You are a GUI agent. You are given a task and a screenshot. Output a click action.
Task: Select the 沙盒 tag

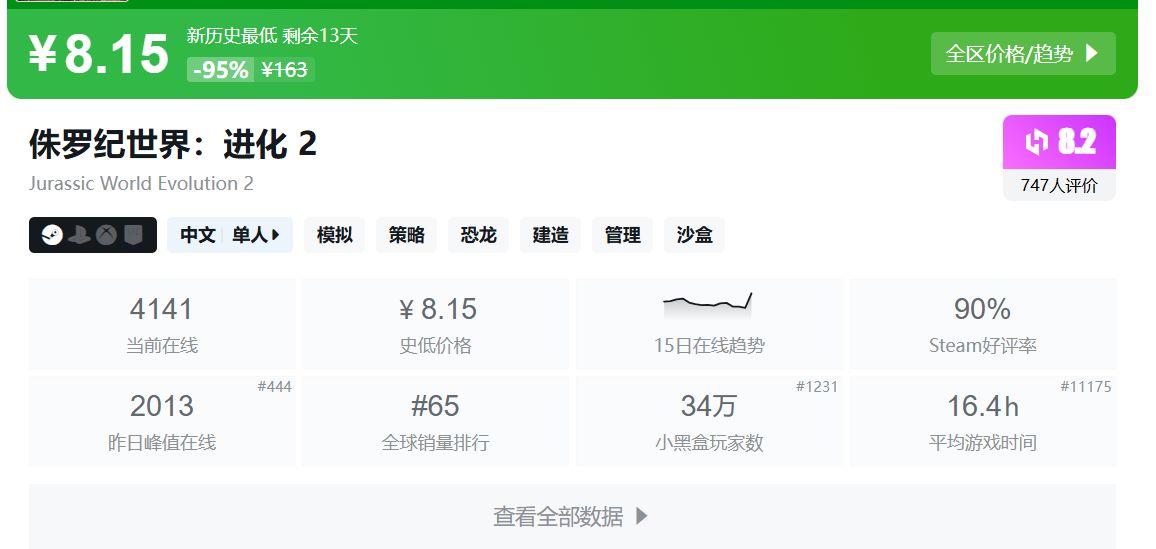(694, 235)
